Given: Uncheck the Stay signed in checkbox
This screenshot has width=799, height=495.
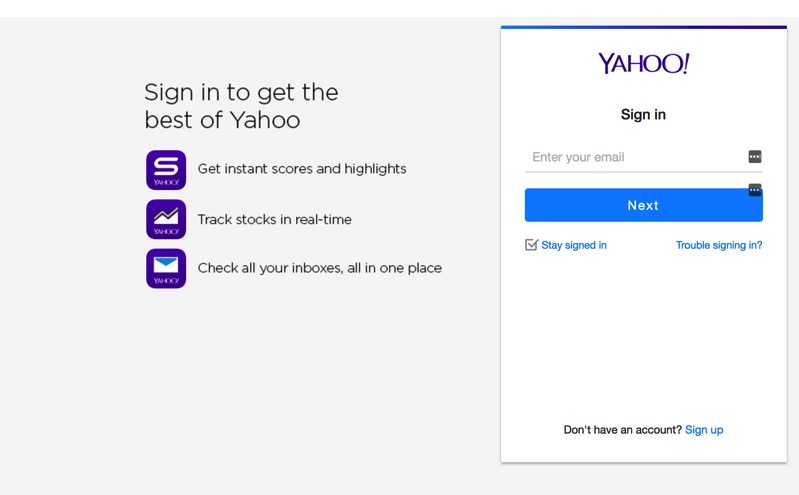Looking at the screenshot, I should pos(531,245).
